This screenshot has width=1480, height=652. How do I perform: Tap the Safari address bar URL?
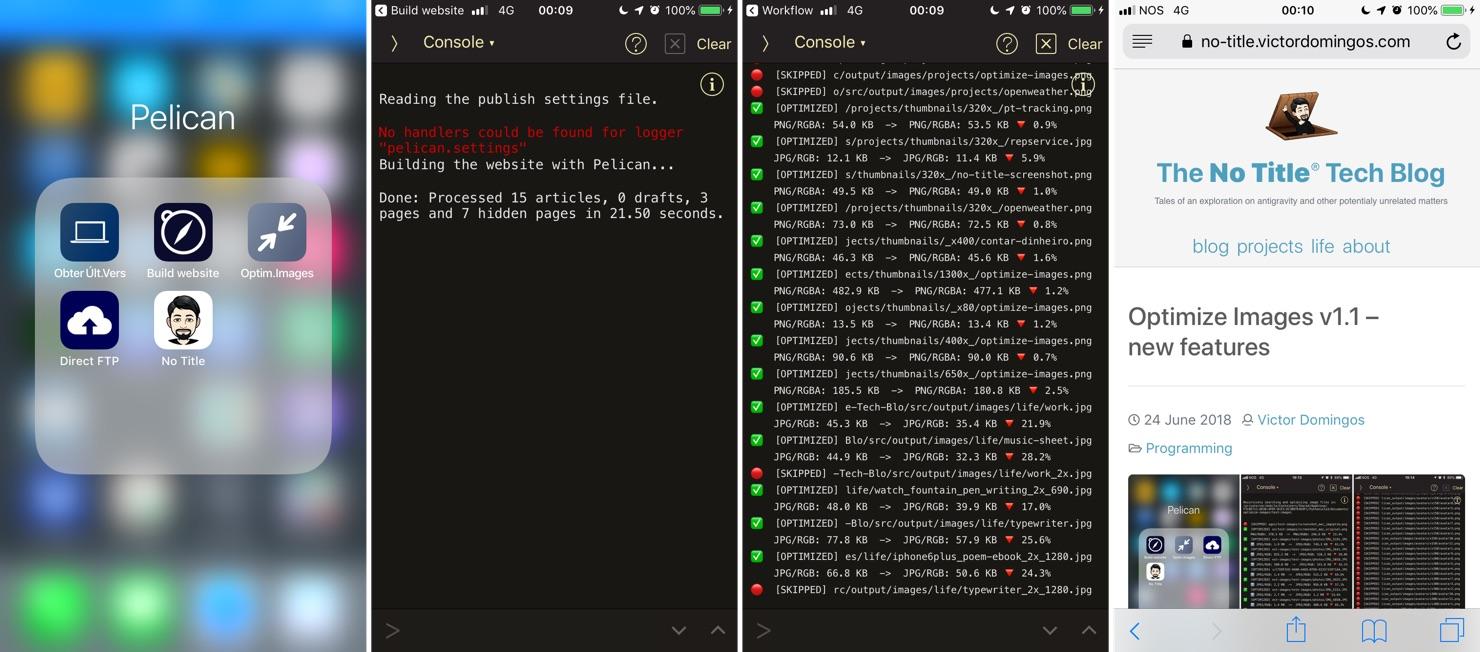click(1304, 42)
